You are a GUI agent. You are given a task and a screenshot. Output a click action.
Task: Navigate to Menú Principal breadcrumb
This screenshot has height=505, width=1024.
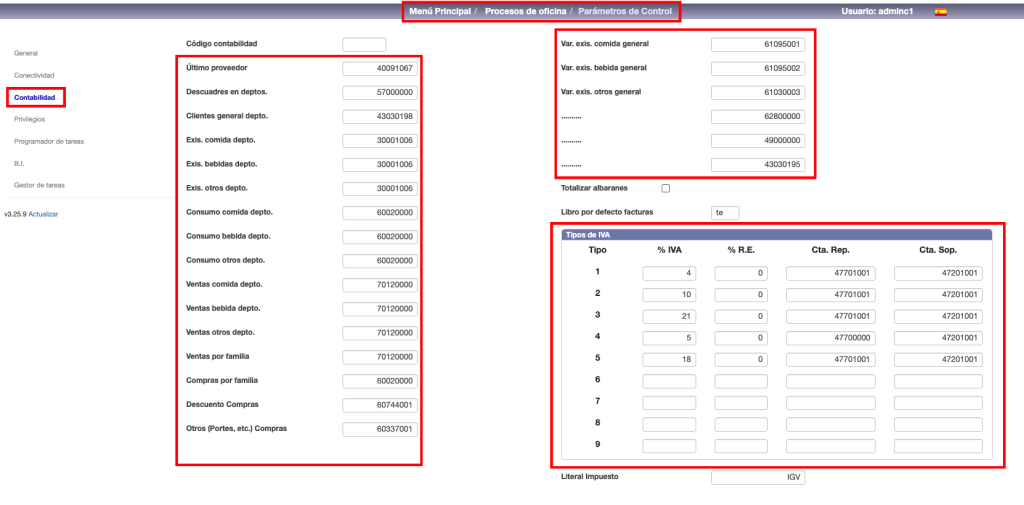(439, 11)
